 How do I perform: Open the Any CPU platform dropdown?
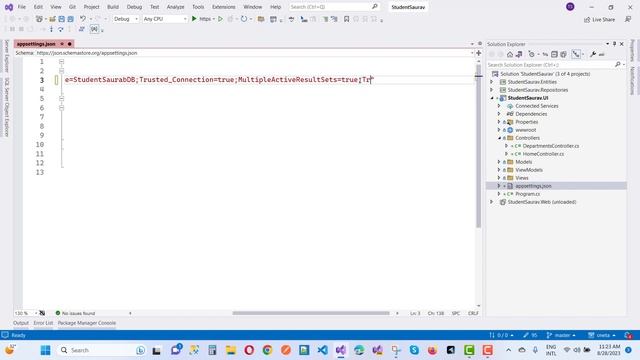click(x=165, y=19)
